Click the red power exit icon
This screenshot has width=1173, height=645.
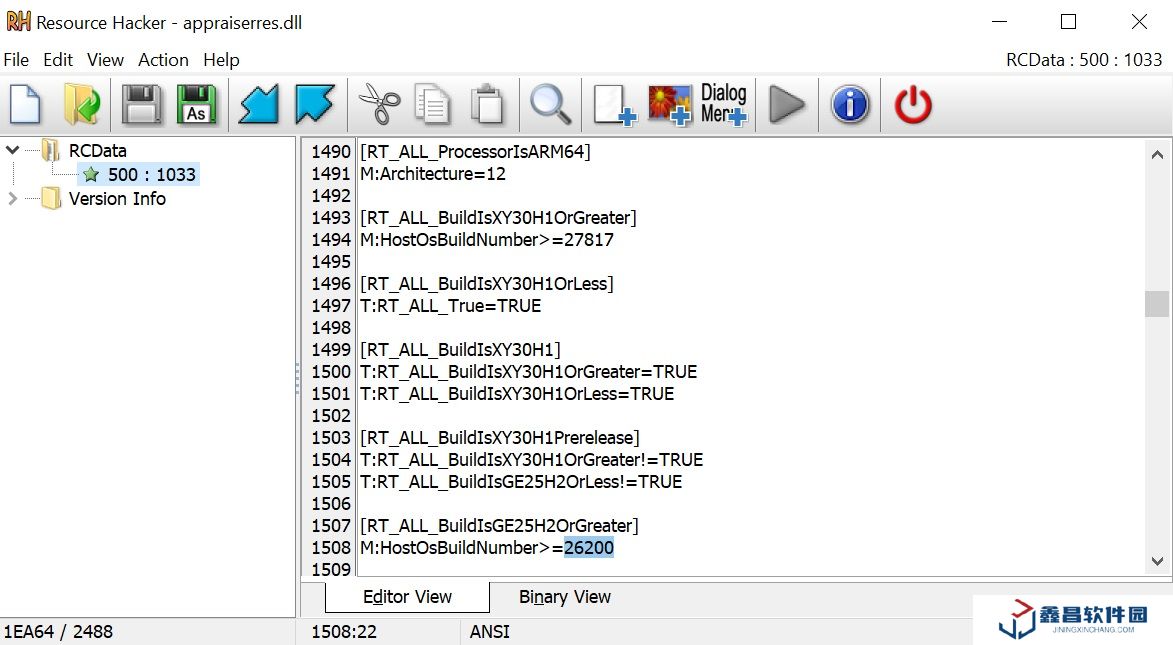click(x=912, y=104)
